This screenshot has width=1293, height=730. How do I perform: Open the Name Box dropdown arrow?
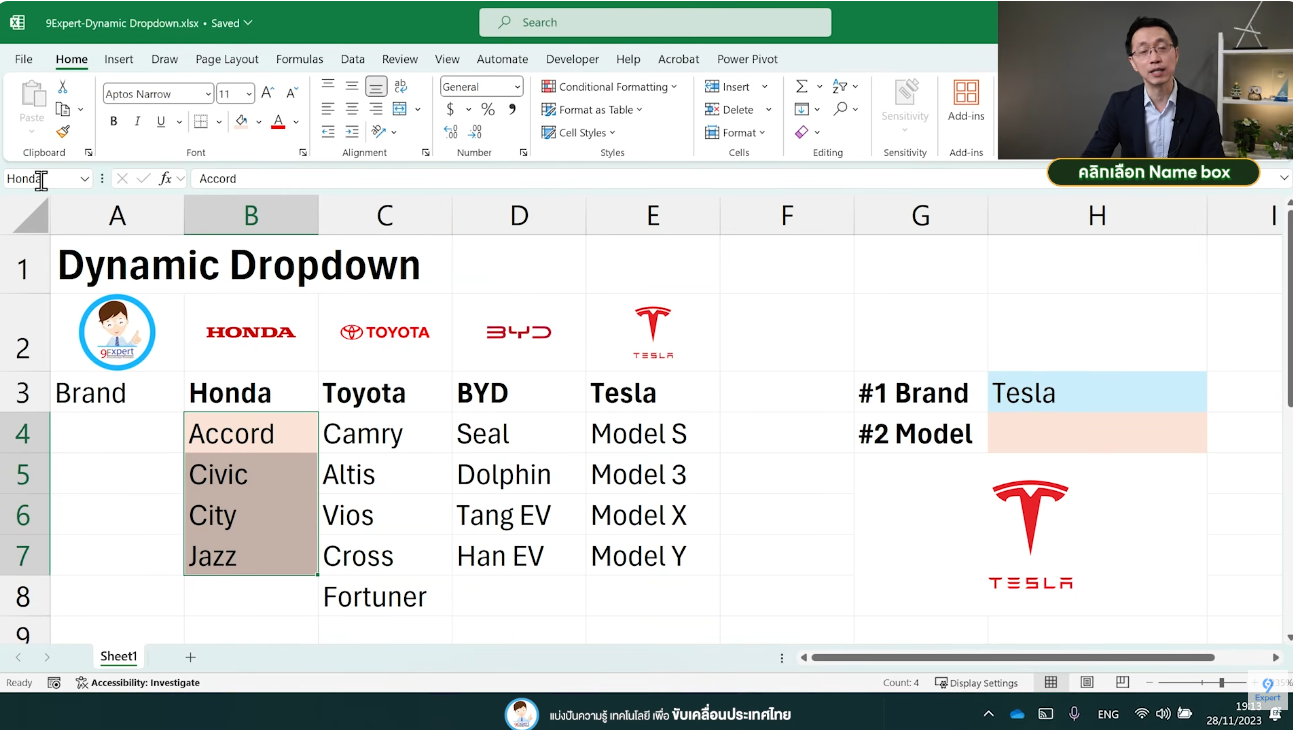(x=84, y=179)
